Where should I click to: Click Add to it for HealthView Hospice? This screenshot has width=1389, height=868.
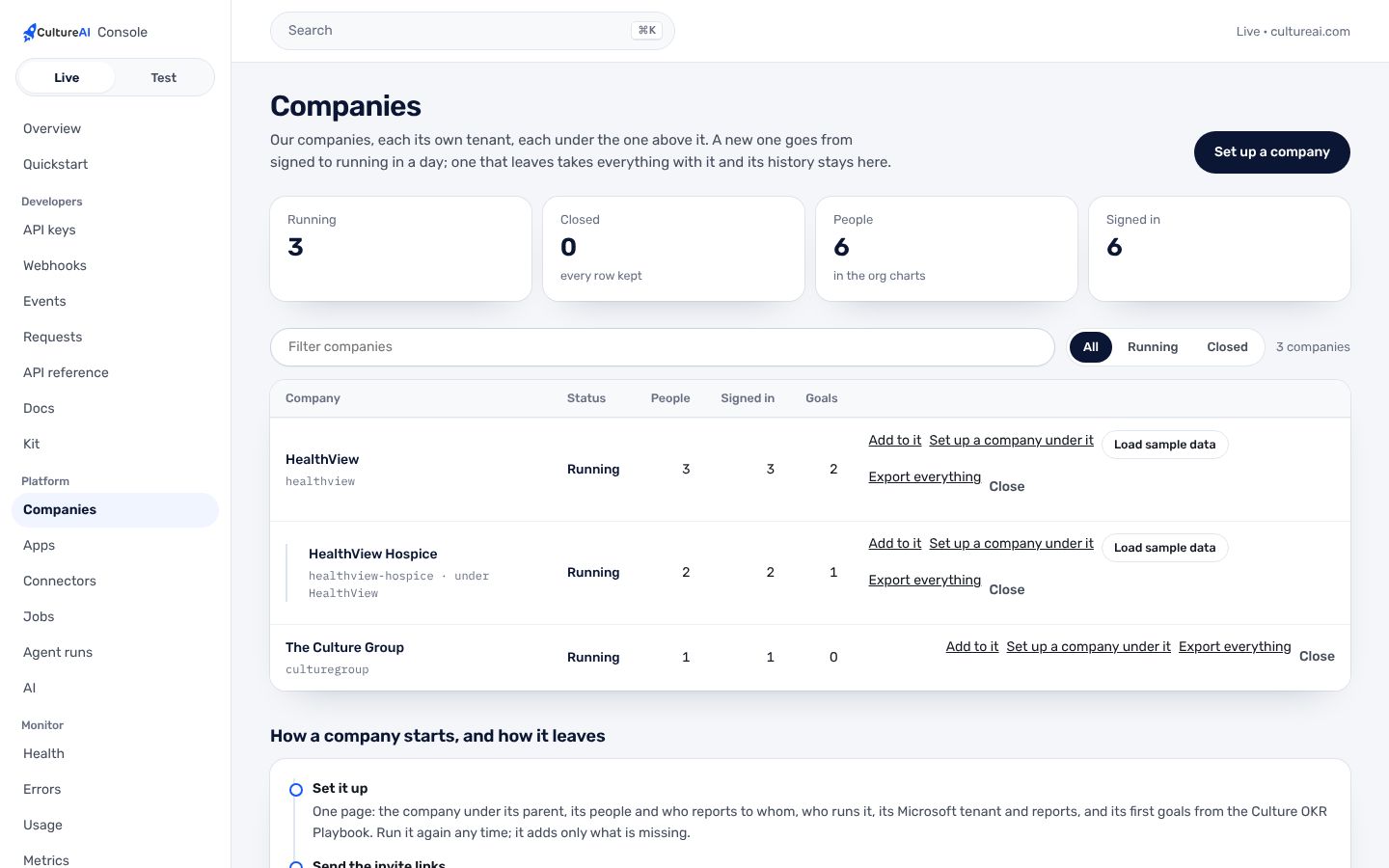tap(894, 543)
